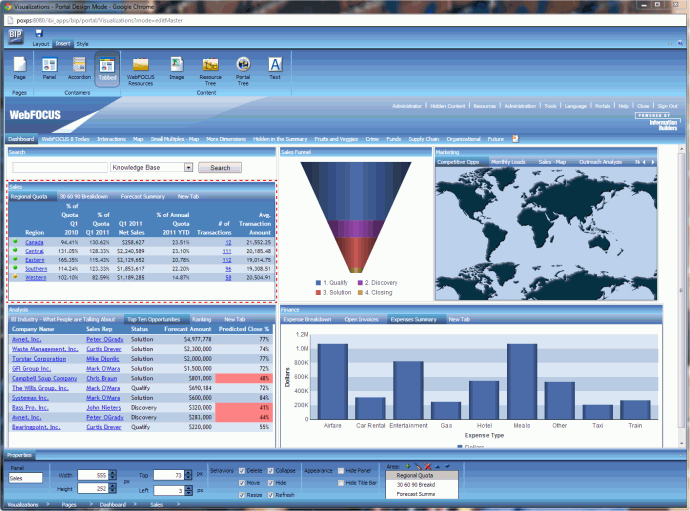The image size is (690, 511).
Task: Delete selected area with red X
Action: coord(427,466)
